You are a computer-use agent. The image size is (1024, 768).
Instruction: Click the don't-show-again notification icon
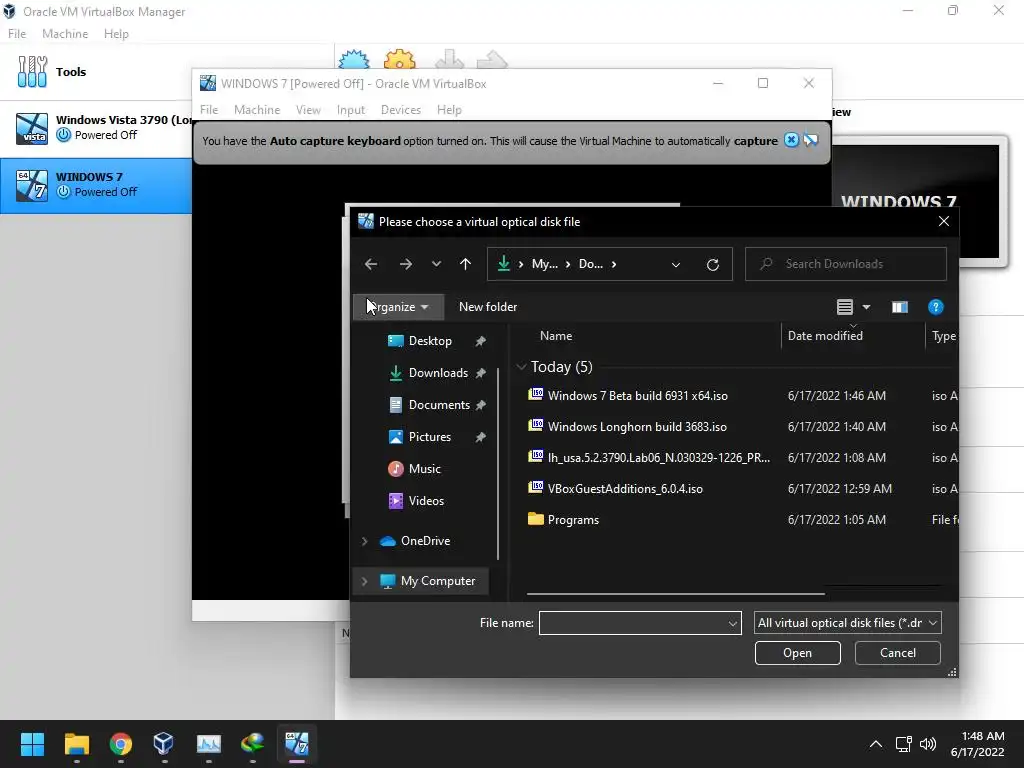click(810, 140)
